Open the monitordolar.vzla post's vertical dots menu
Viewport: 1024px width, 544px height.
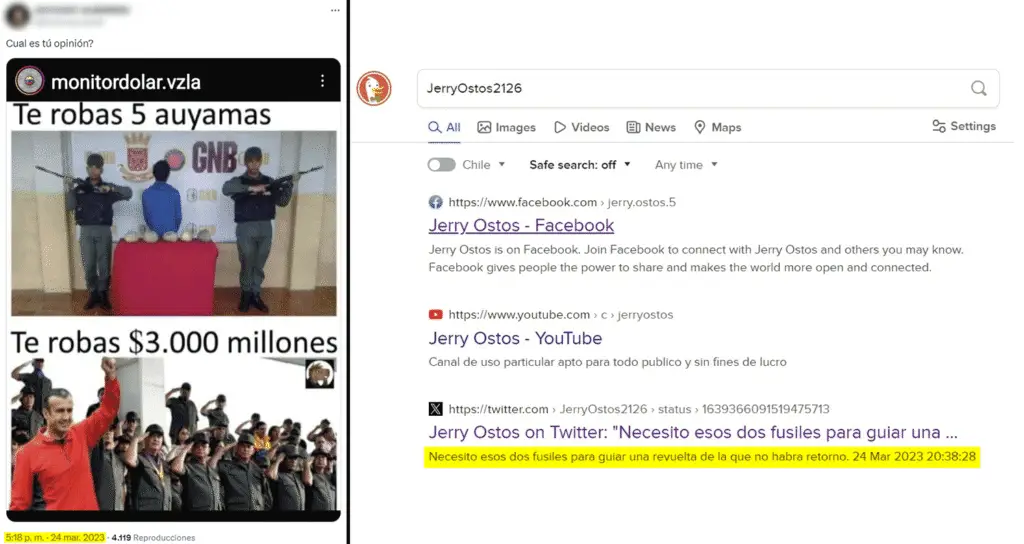[321, 81]
